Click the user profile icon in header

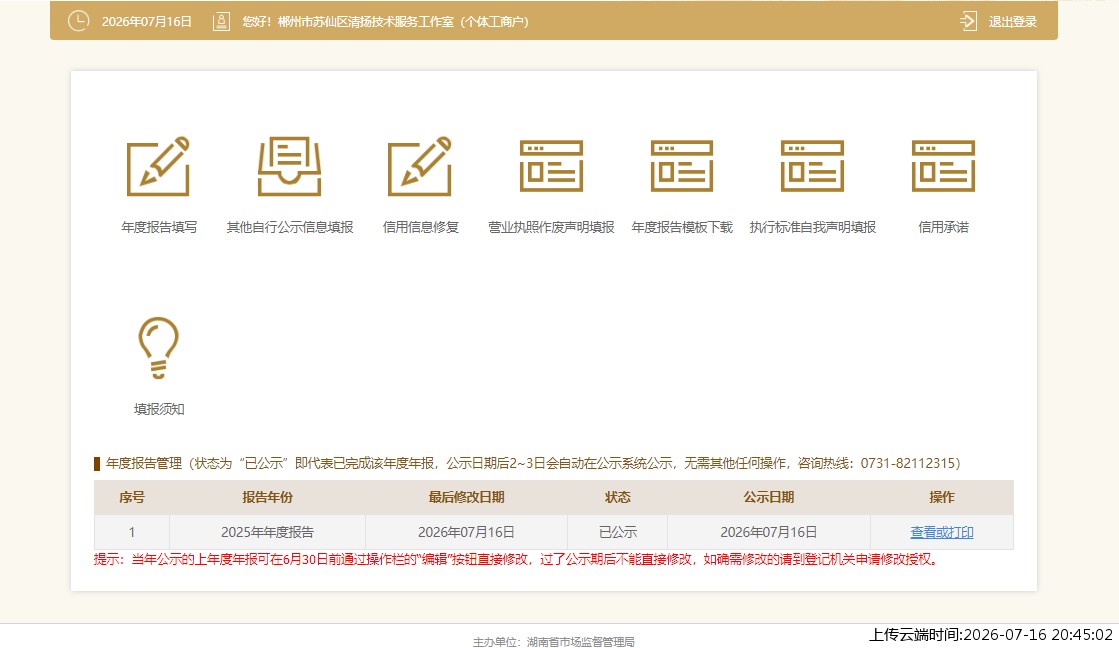(x=221, y=21)
